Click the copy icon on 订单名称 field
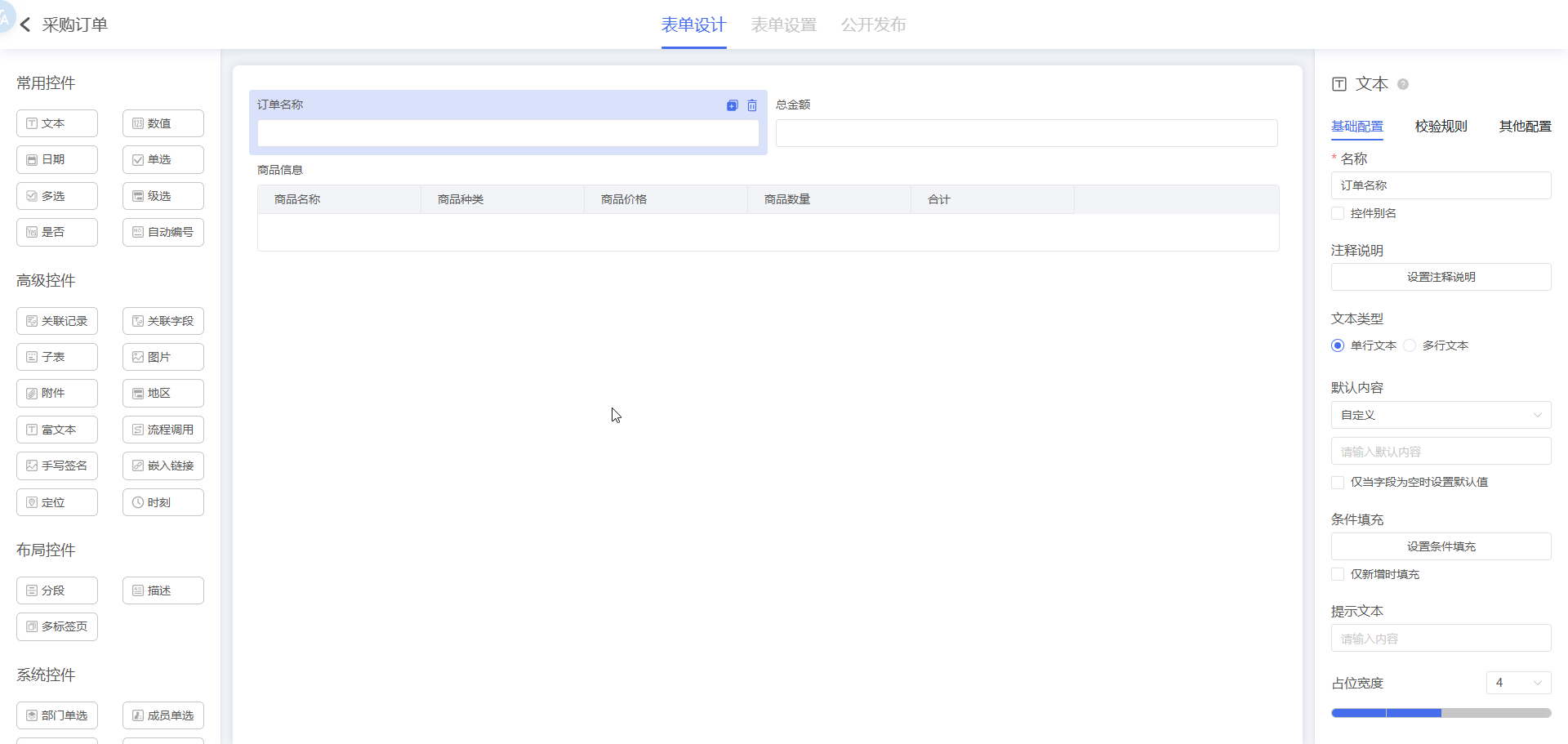 point(732,105)
